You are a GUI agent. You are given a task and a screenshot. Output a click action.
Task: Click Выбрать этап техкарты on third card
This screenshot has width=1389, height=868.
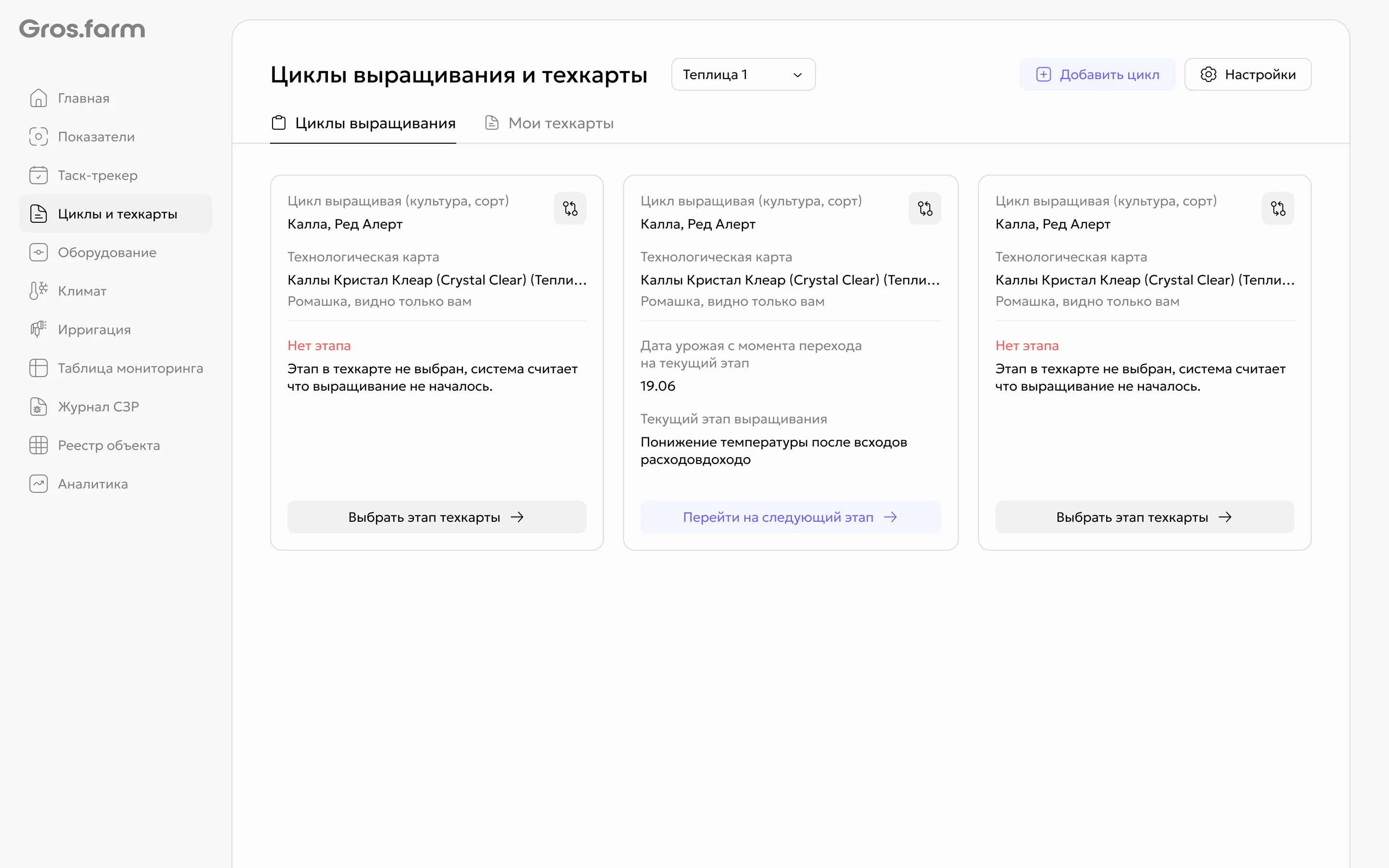click(x=1144, y=516)
